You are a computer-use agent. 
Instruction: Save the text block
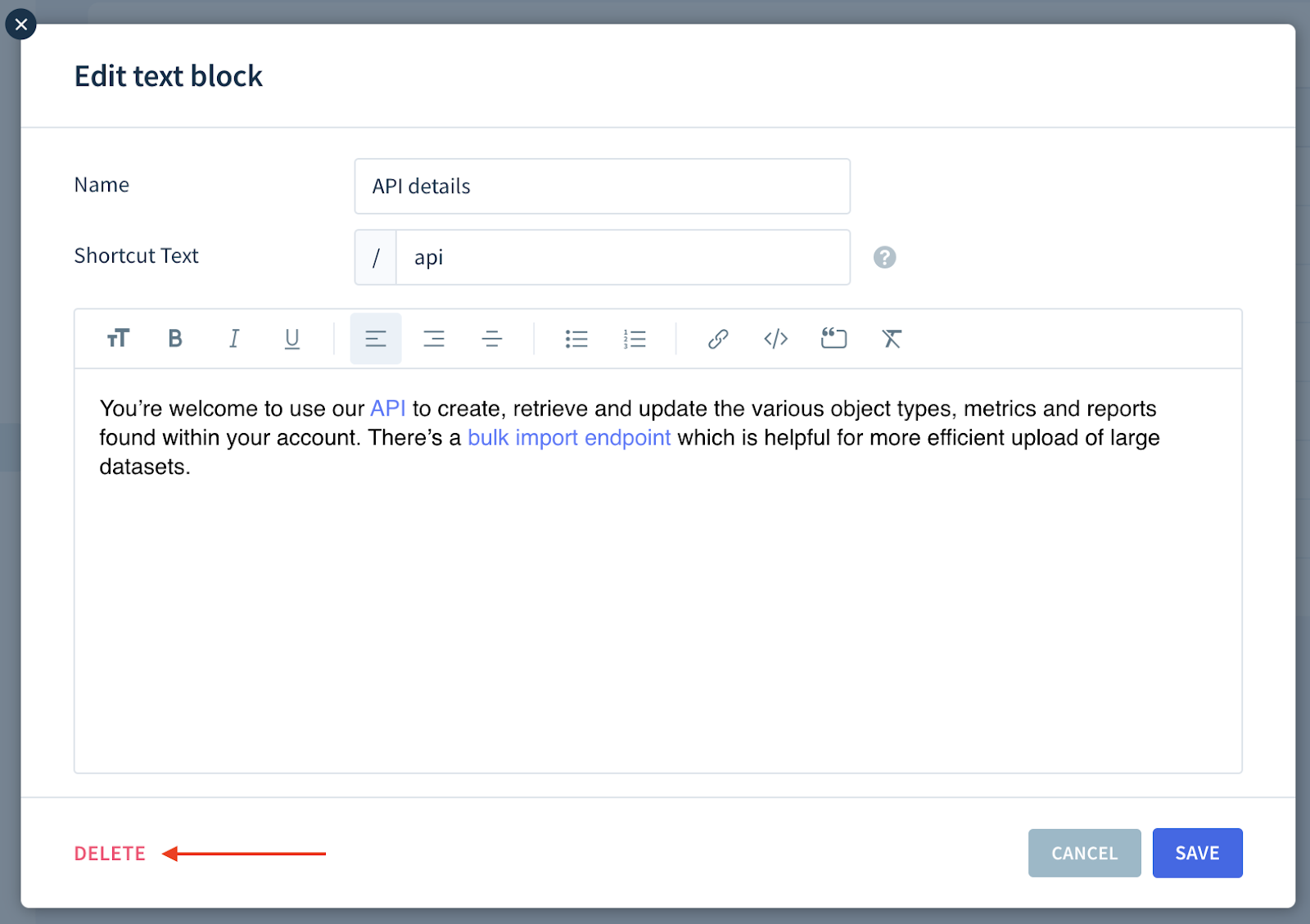point(1197,853)
